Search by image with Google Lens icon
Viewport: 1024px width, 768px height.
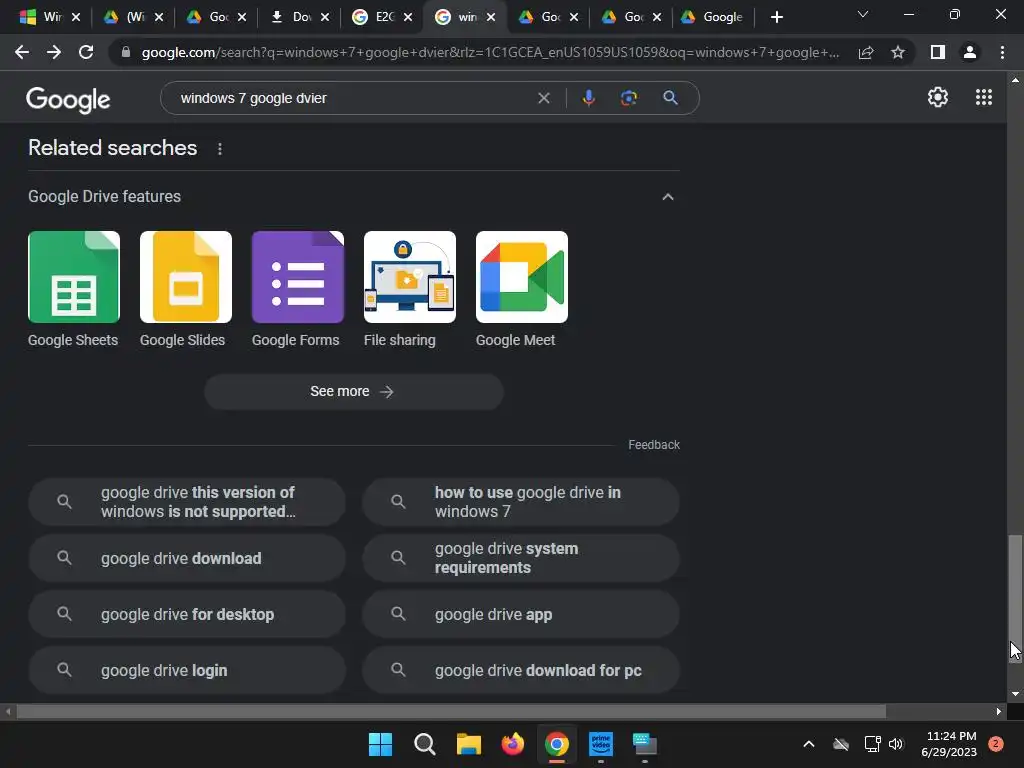point(628,98)
